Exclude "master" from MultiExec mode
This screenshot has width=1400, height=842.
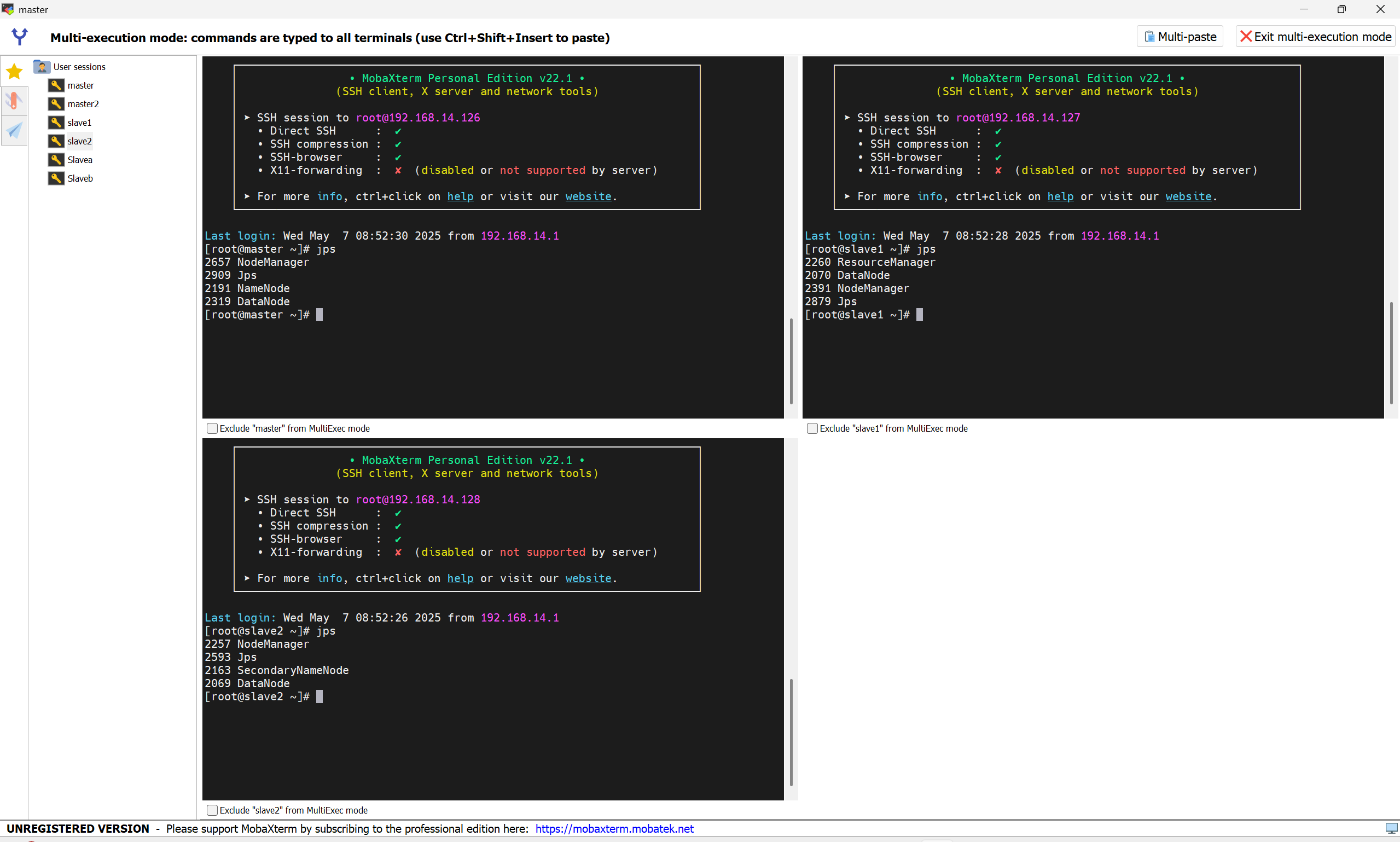click(212, 428)
